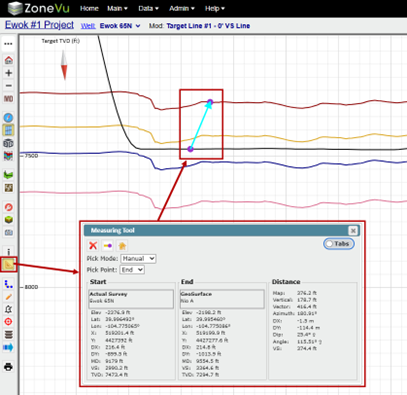Toggle the measuring tool ruler icon
This screenshot has width=407, height=395.
pyautogui.click(x=8, y=264)
